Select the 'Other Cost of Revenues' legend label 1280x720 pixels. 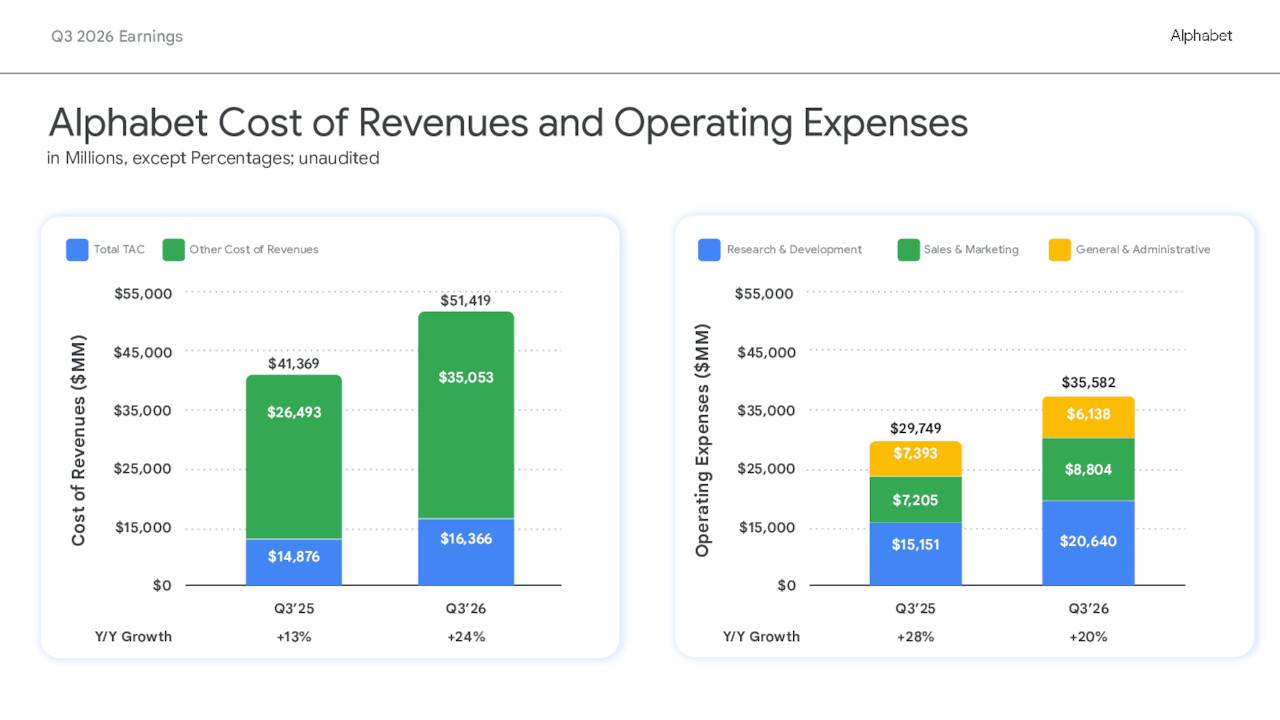coord(254,250)
